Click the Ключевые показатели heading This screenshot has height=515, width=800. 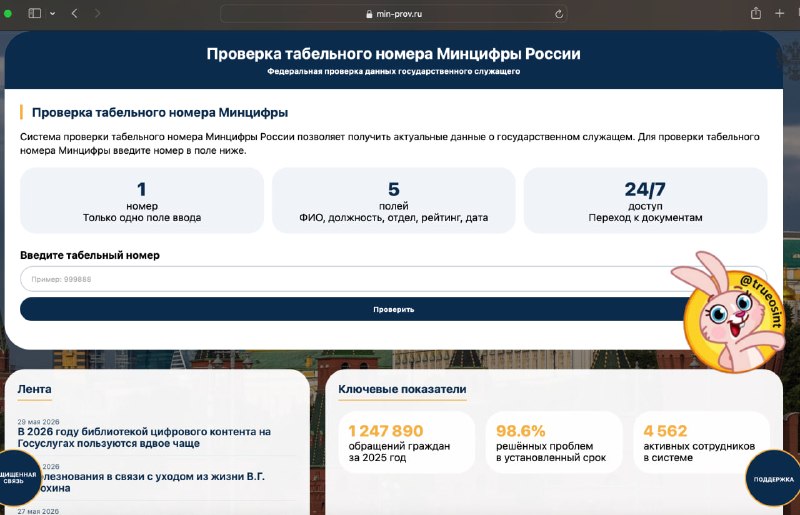[402, 389]
